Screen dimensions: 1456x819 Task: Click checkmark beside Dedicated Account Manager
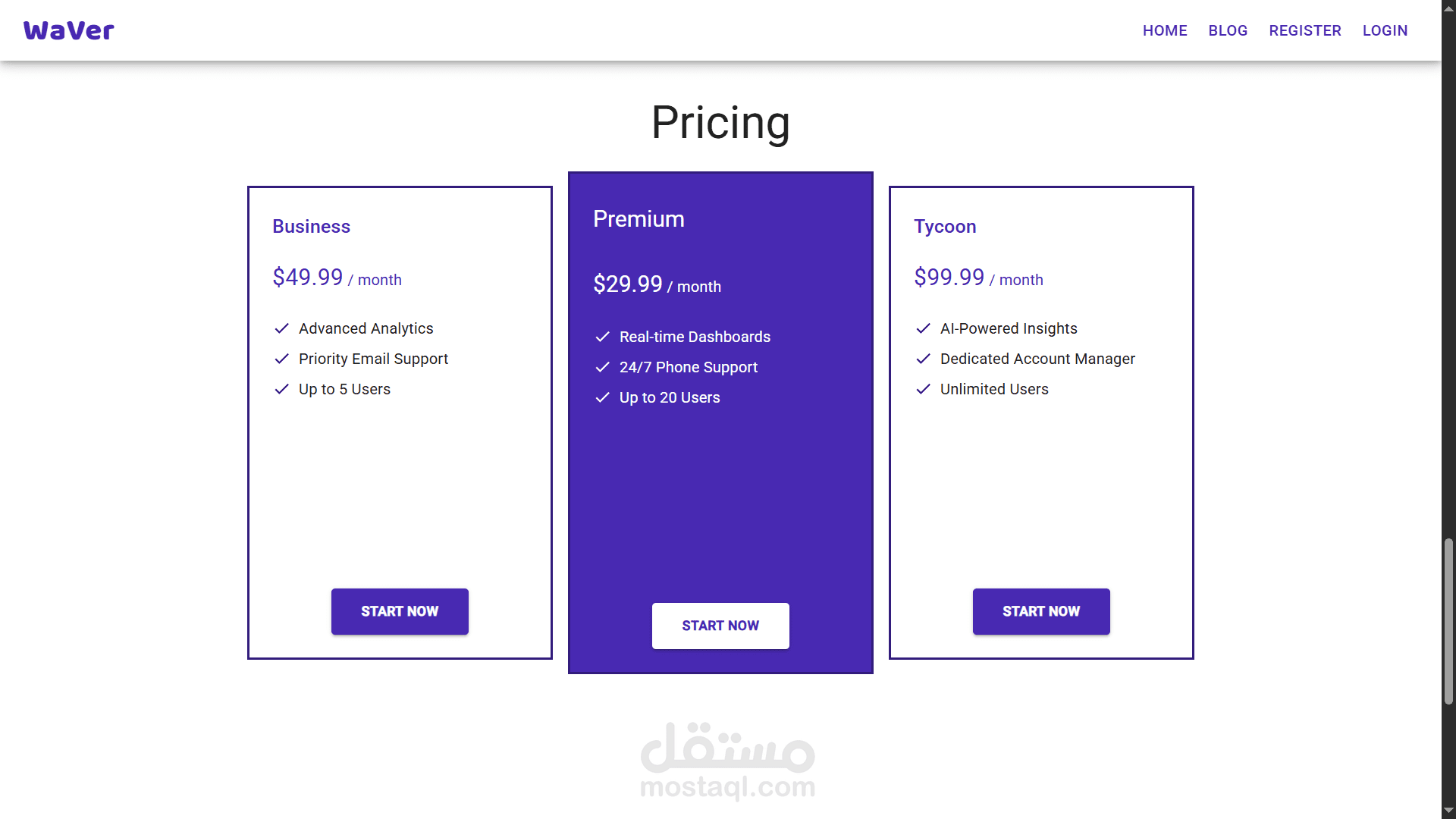click(923, 359)
